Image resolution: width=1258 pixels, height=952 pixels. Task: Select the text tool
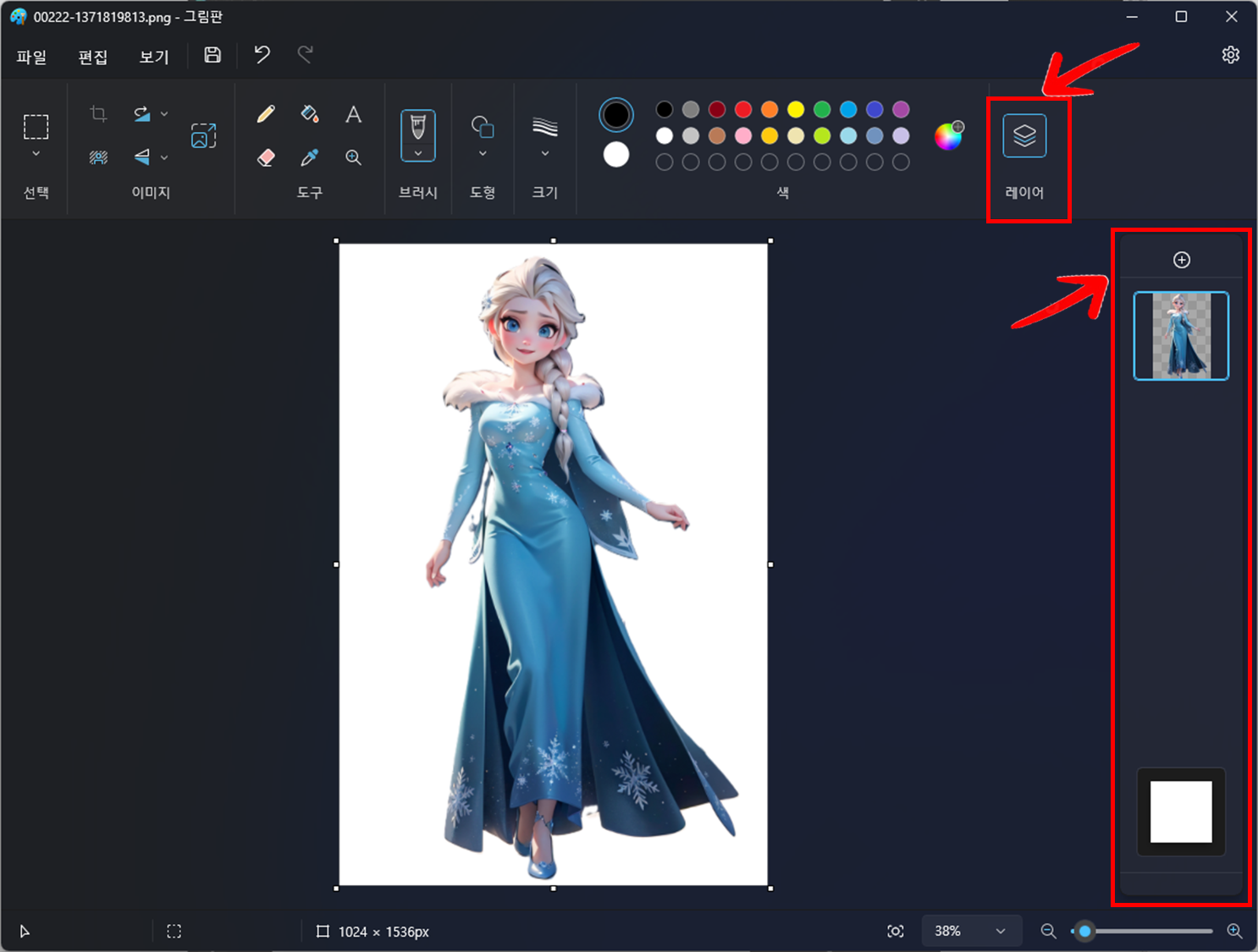coord(354,113)
